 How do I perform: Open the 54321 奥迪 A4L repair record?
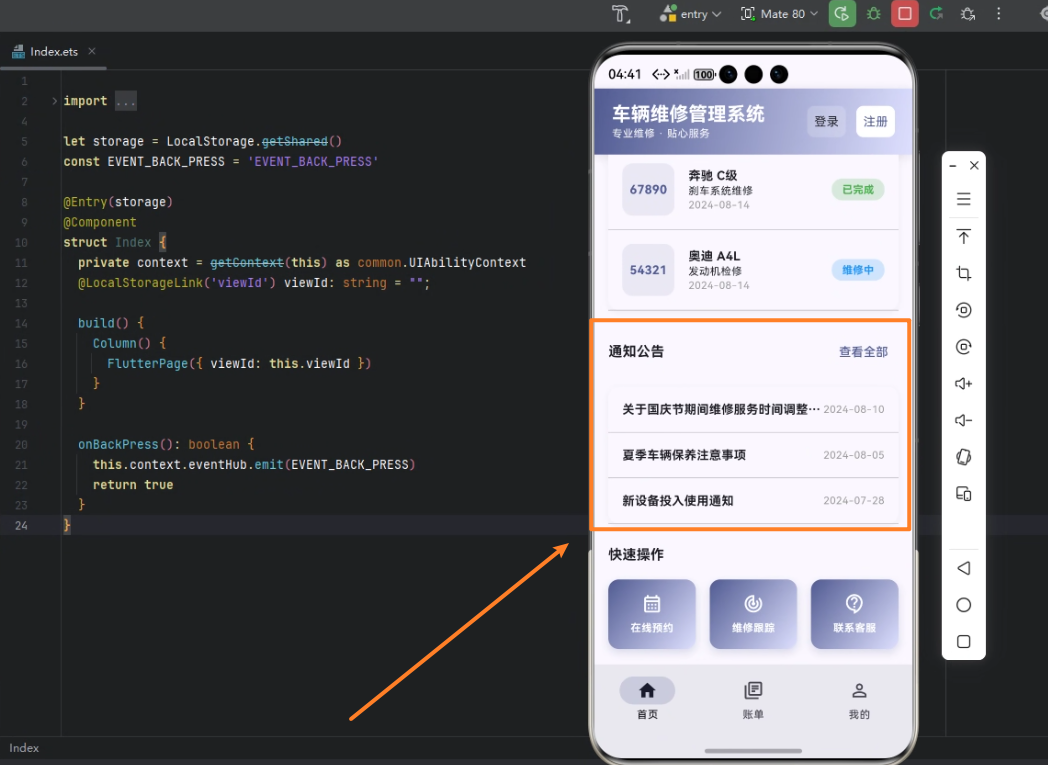coord(753,270)
